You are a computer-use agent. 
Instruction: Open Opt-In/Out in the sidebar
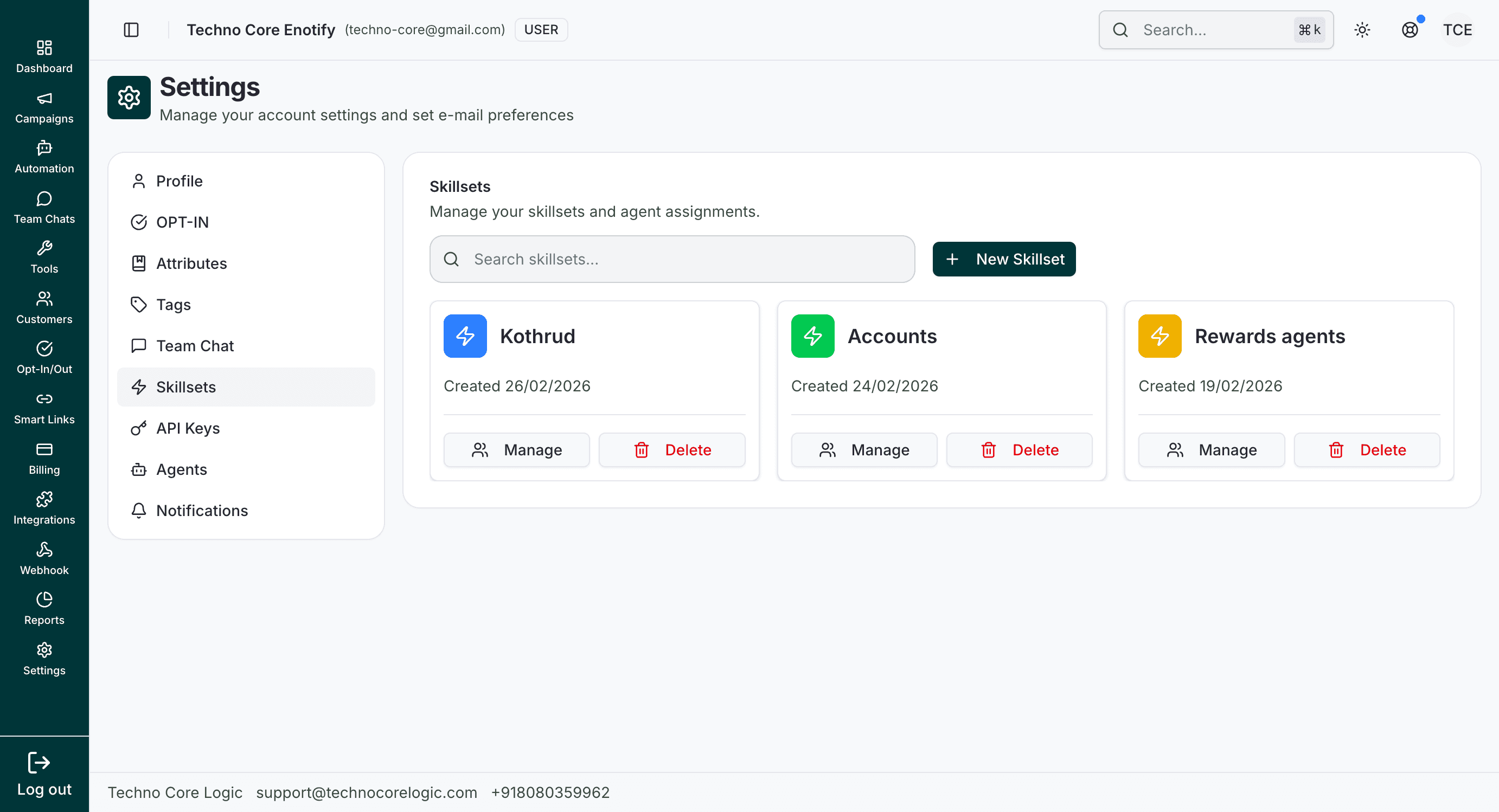click(44, 358)
